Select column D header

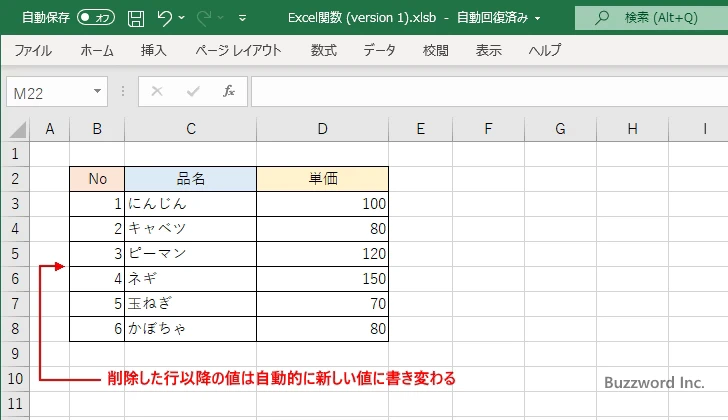(323, 129)
